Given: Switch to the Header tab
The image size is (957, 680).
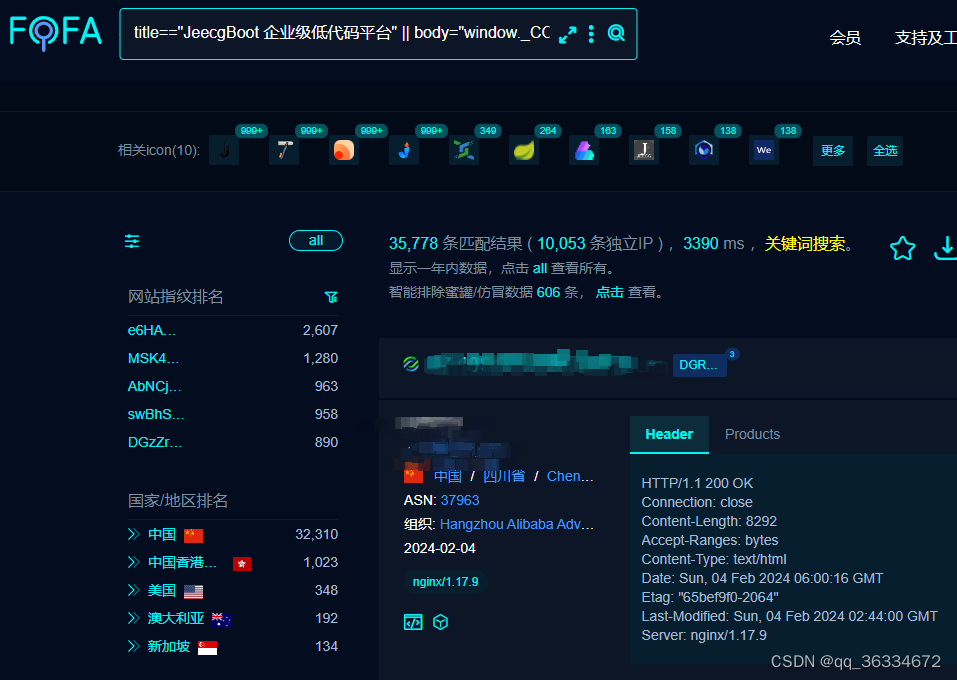Looking at the screenshot, I should coord(669,435).
